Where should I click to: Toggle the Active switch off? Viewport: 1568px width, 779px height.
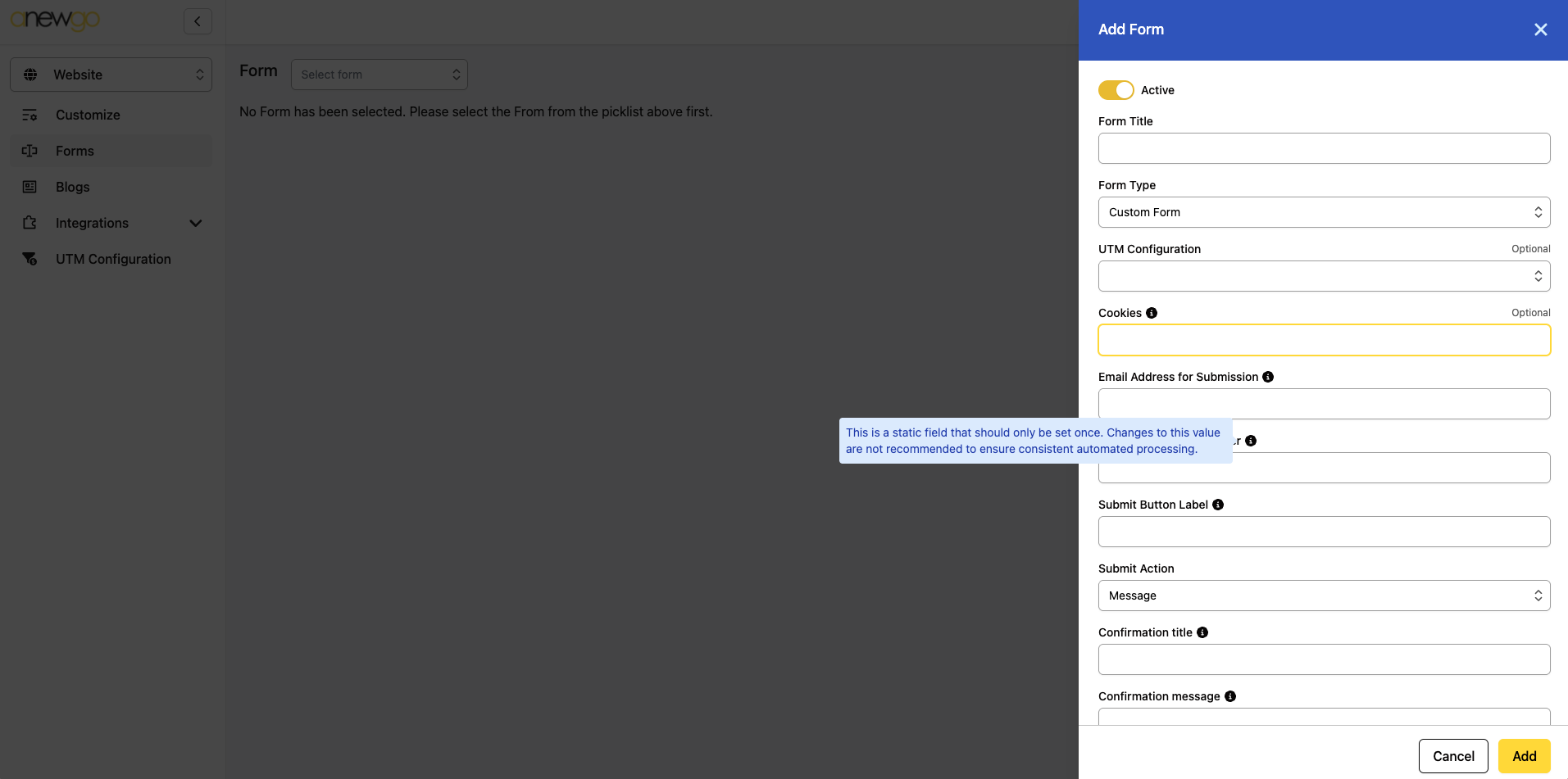coord(1116,90)
